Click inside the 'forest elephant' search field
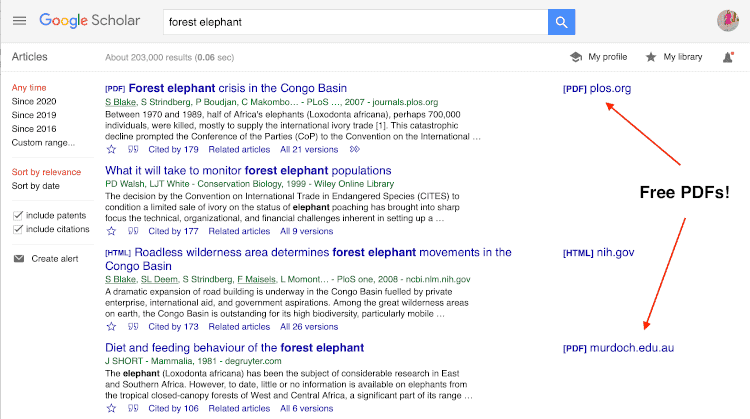 pyautogui.click(x=355, y=22)
